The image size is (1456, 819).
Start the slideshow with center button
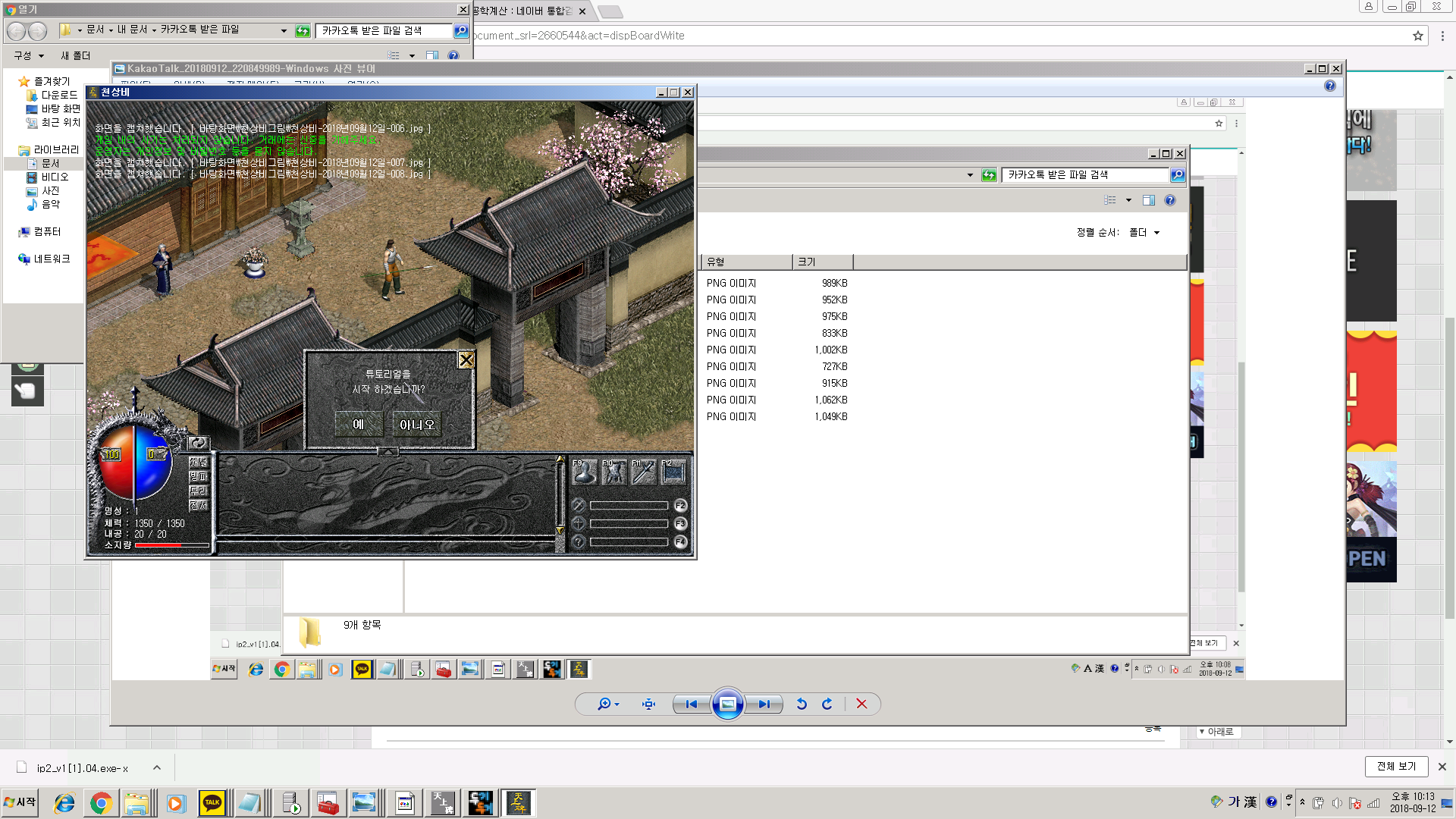pos(727,704)
